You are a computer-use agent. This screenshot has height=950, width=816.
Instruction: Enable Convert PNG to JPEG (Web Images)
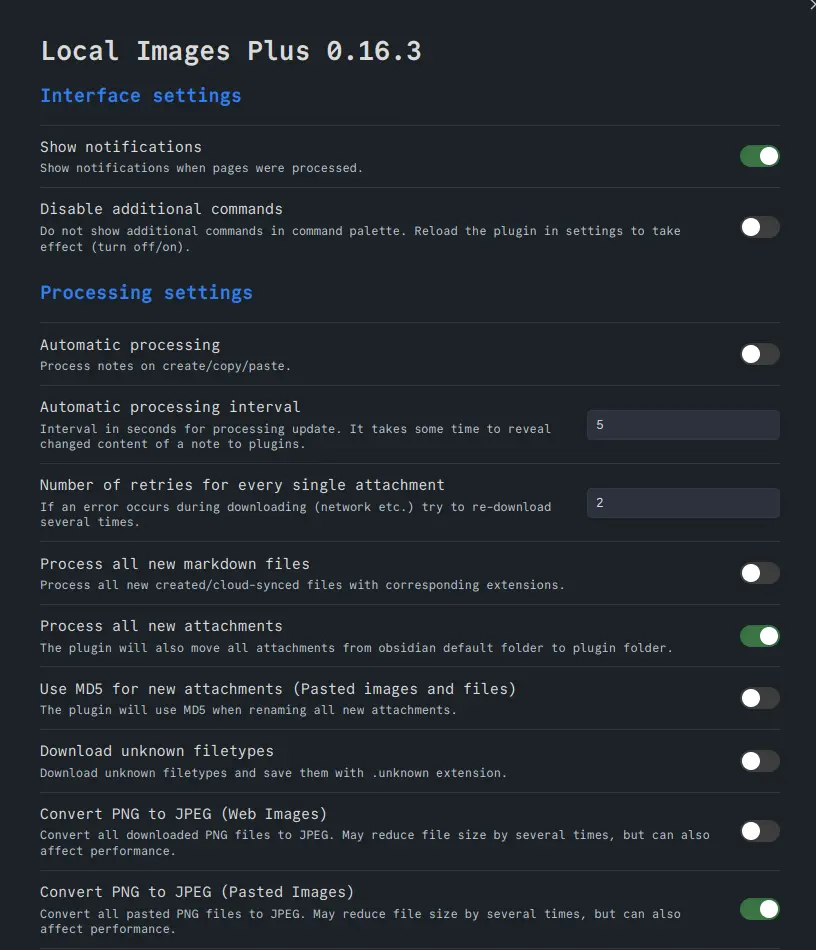point(759,831)
